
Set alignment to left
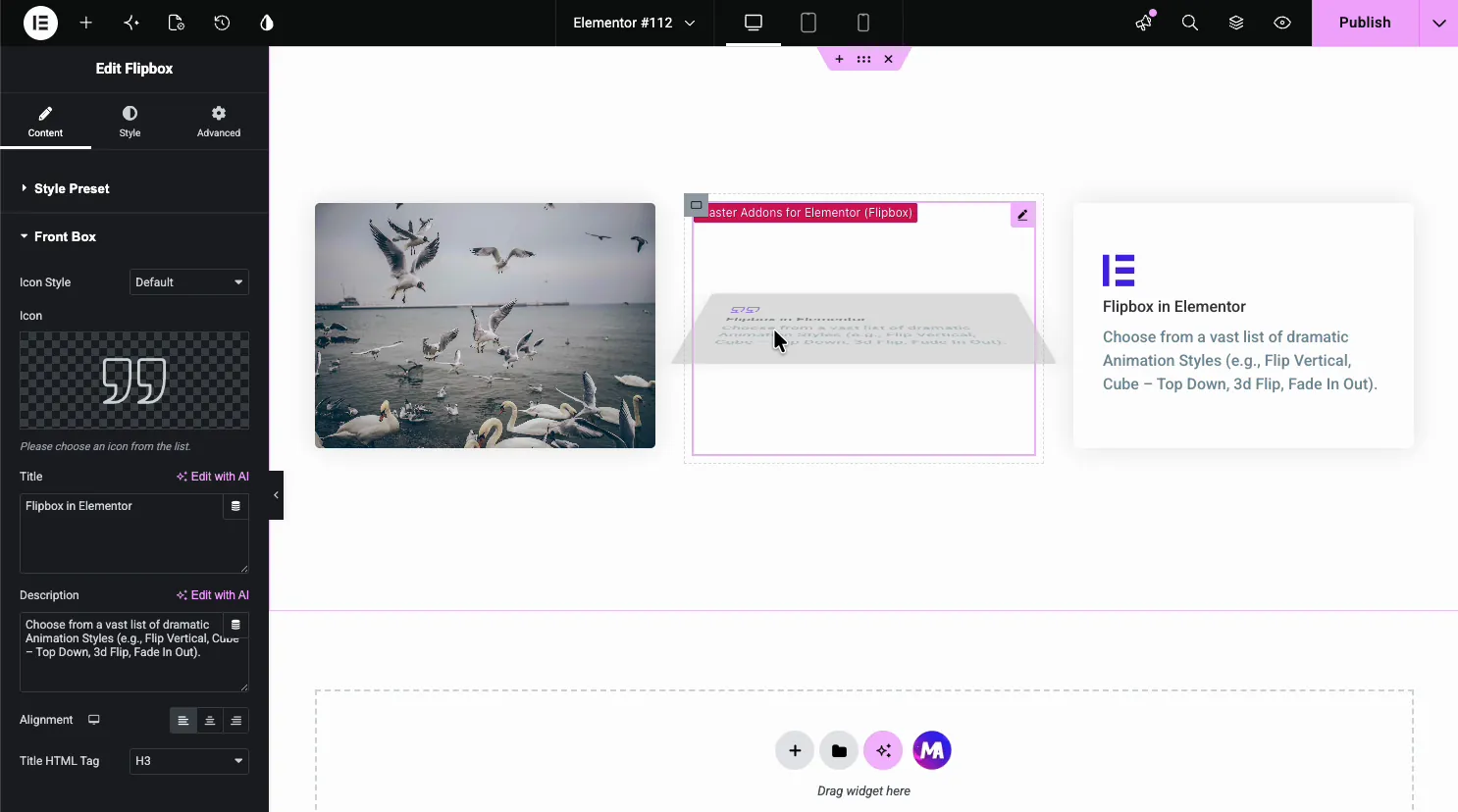182,721
